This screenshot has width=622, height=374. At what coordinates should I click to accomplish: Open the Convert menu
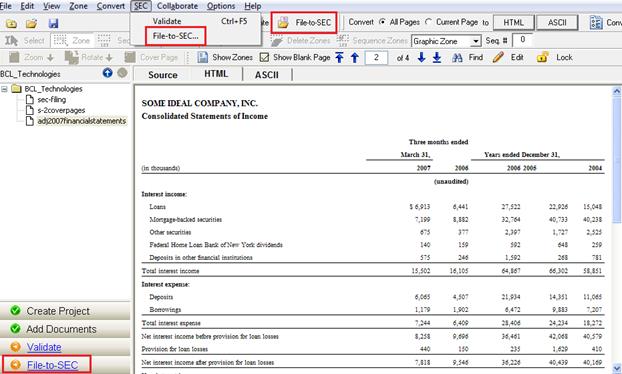click(111, 6)
